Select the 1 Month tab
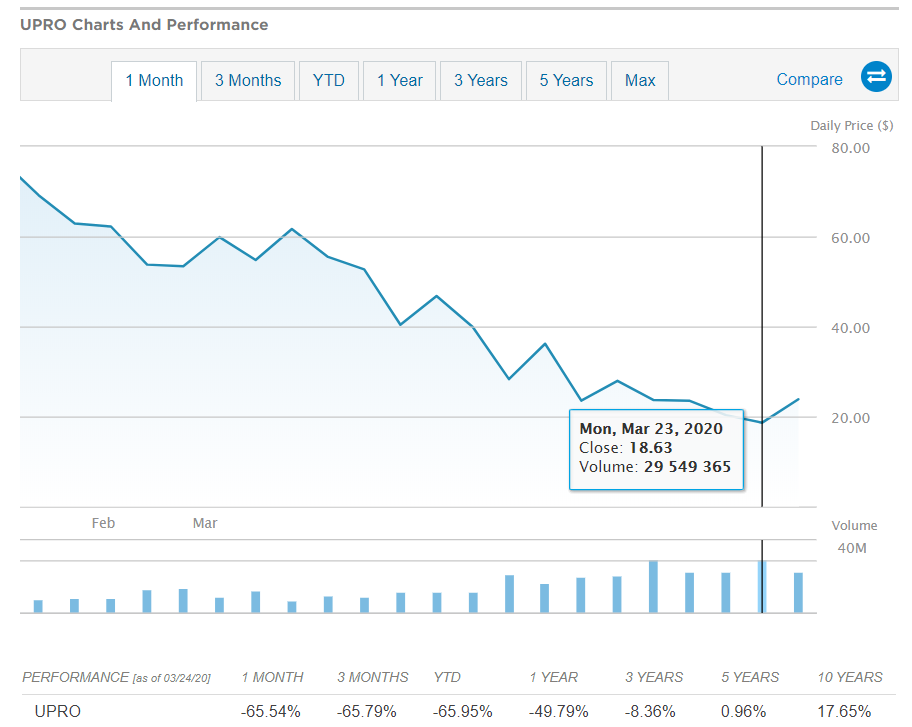912x727 pixels. tap(154, 81)
